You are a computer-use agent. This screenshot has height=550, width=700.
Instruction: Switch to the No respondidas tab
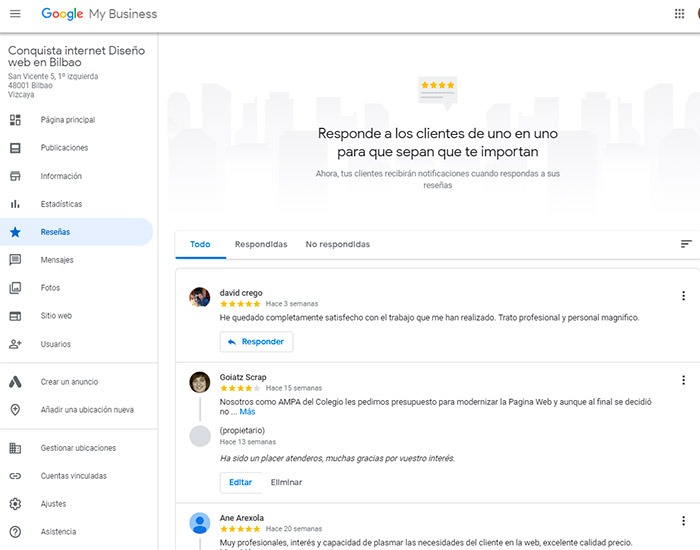coord(337,244)
